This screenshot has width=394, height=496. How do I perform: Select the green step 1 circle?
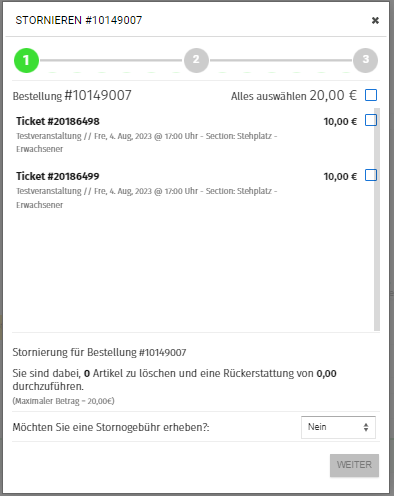point(26,60)
